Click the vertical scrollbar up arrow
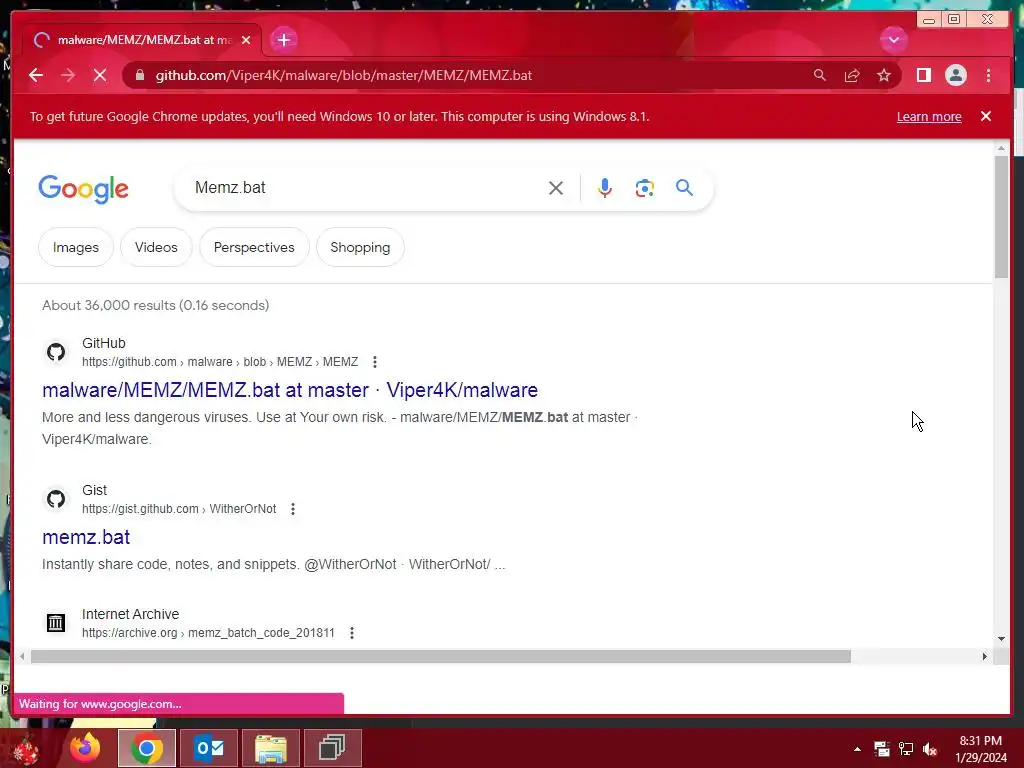This screenshot has height=768, width=1024. (1001, 149)
